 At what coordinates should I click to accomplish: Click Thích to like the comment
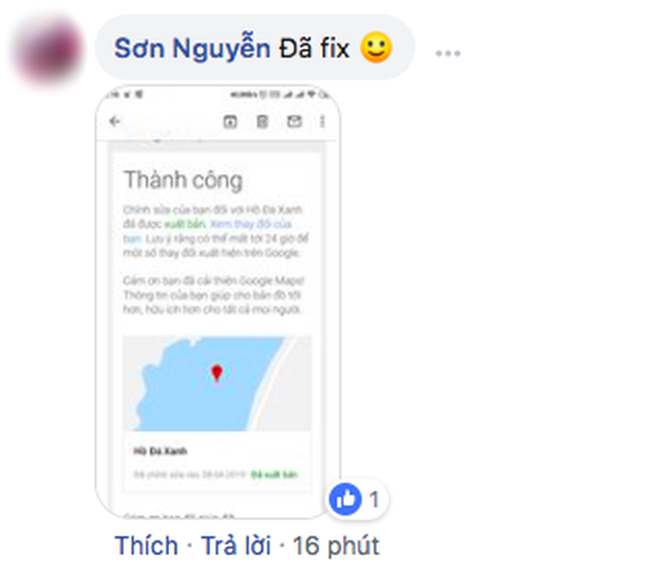[x=146, y=546]
